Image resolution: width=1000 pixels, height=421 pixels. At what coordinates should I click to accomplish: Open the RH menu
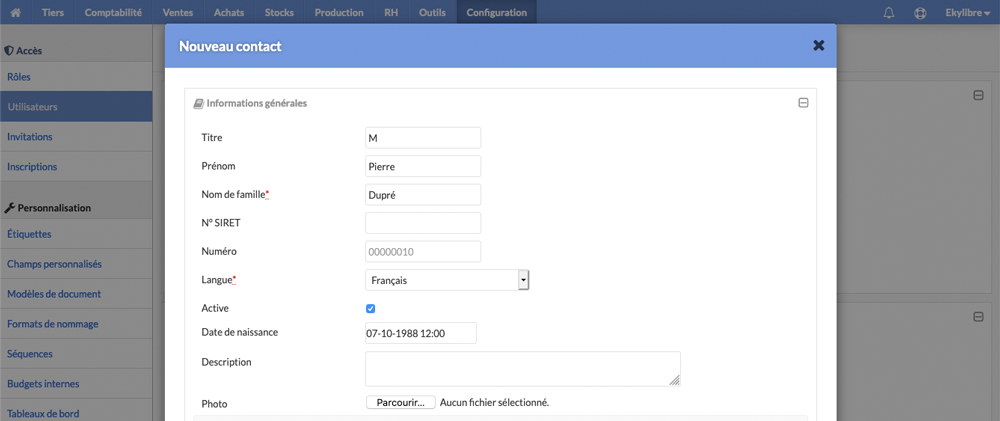coord(391,13)
